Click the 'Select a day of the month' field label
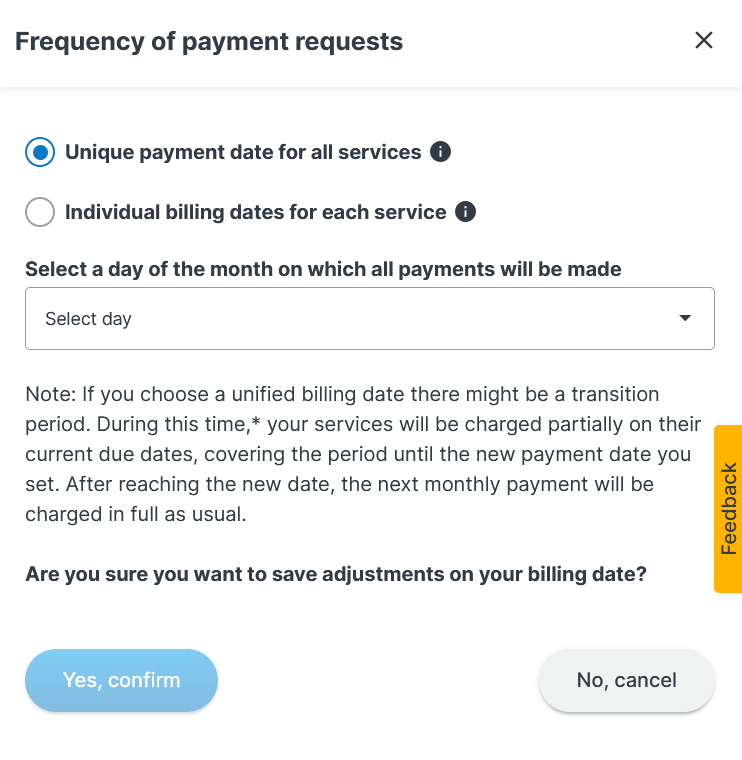This screenshot has height=760, width=742. pyautogui.click(x=323, y=269)
